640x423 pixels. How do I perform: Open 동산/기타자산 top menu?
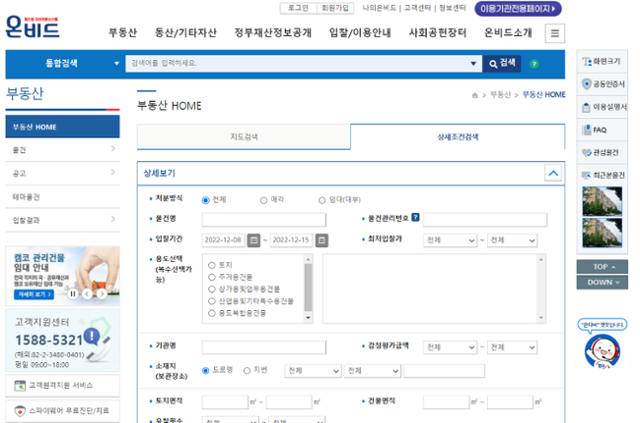(x=185, y=33)
